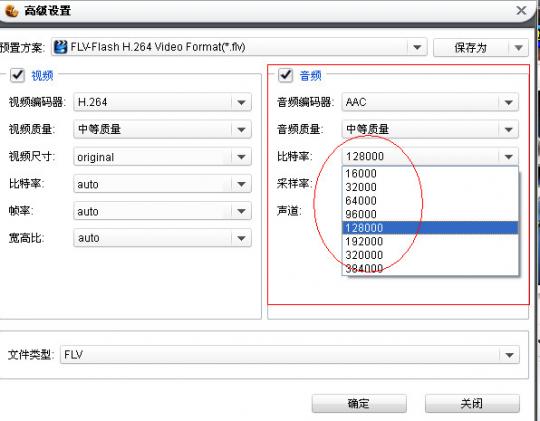Screen dimensions: 540x421
Task: Open the video 帧率 auto dropdown
Action: pyautogui.click(x=163, y=211)
